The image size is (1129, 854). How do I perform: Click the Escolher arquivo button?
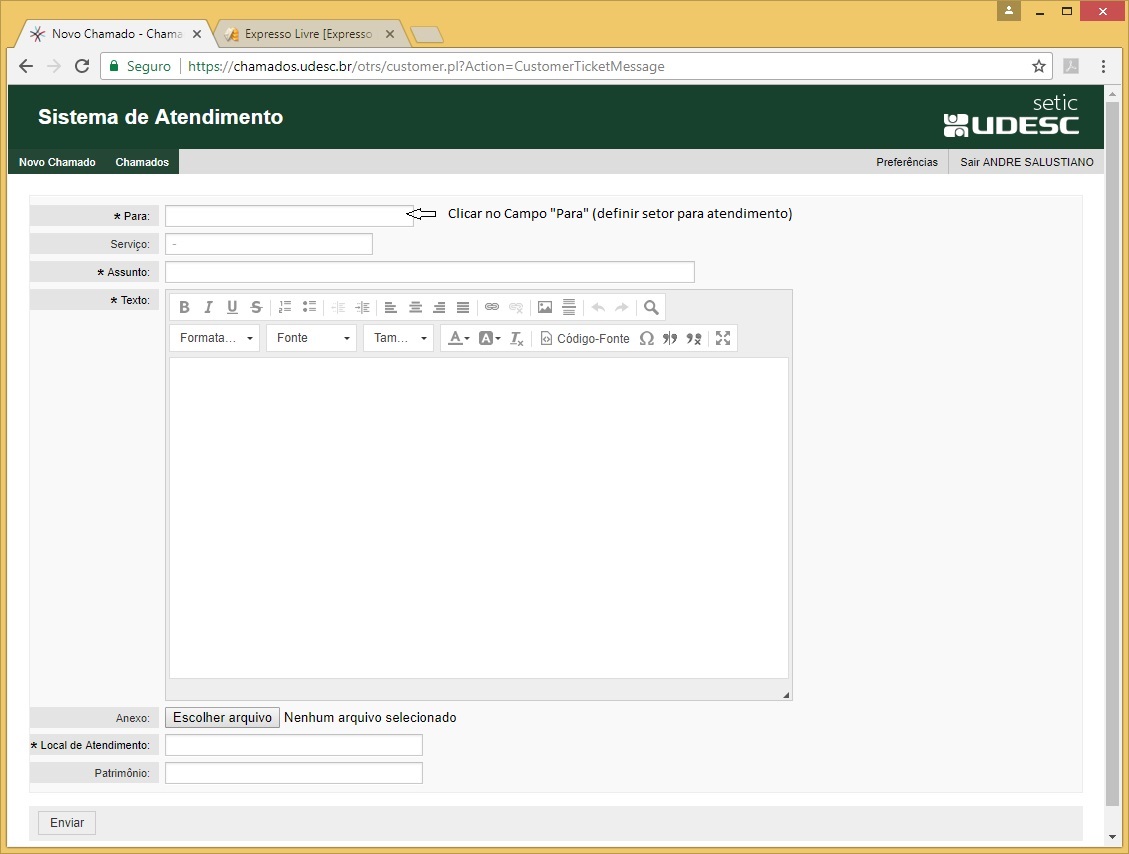[223, 718]
